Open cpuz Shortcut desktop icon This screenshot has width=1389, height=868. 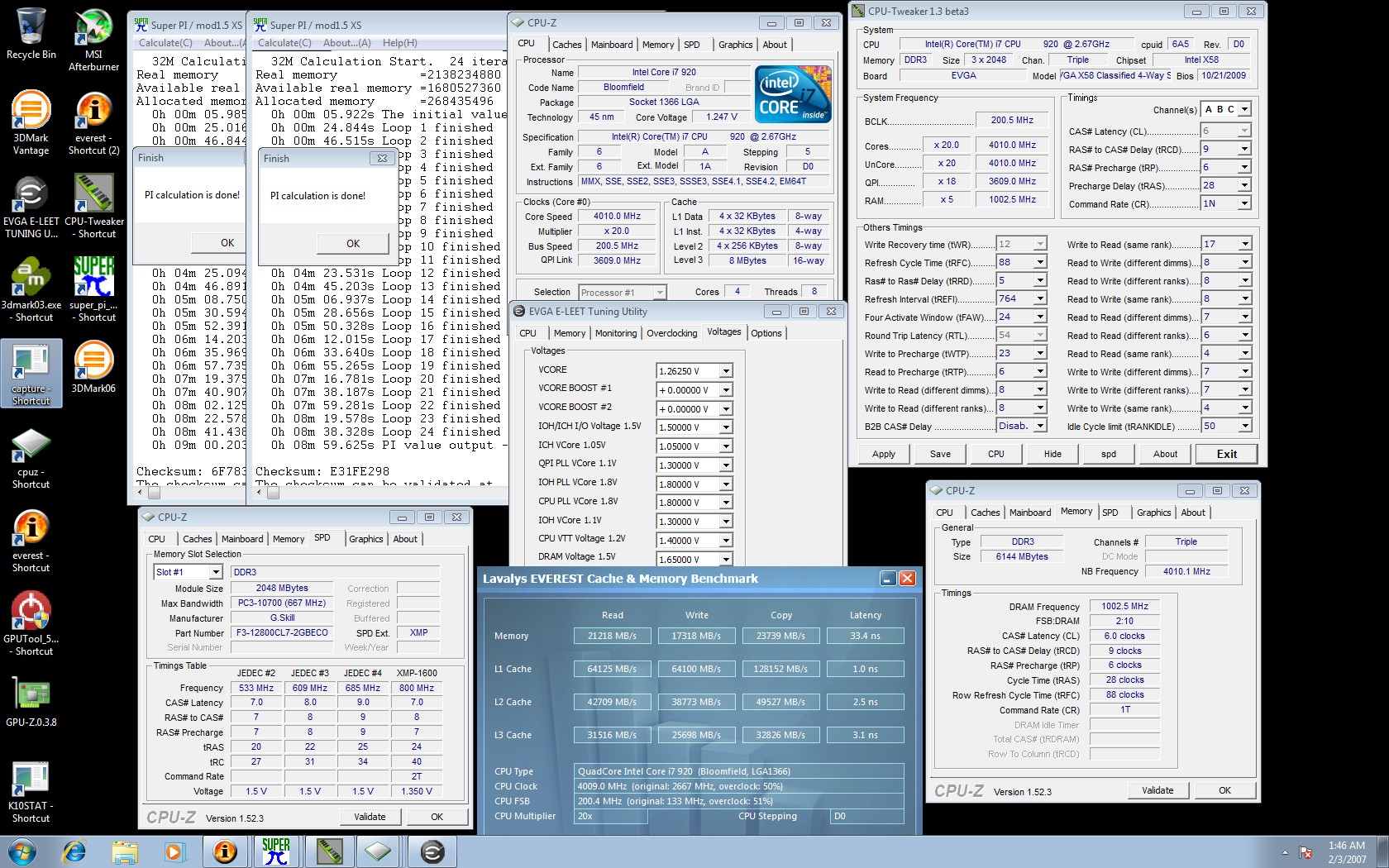point(31,458)
